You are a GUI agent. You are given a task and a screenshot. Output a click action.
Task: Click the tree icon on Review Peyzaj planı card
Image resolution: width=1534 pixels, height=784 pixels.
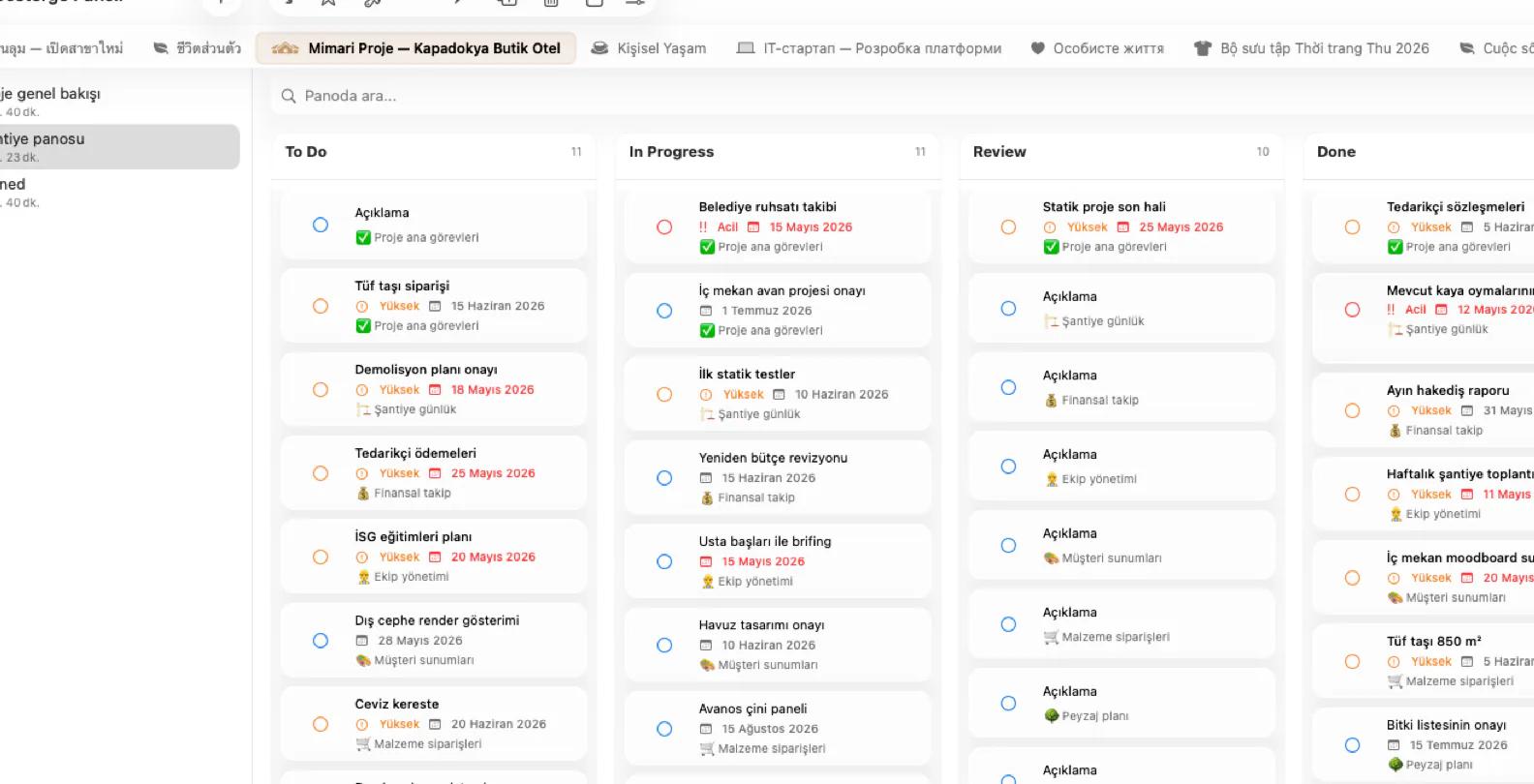(x=1051, y=716)
